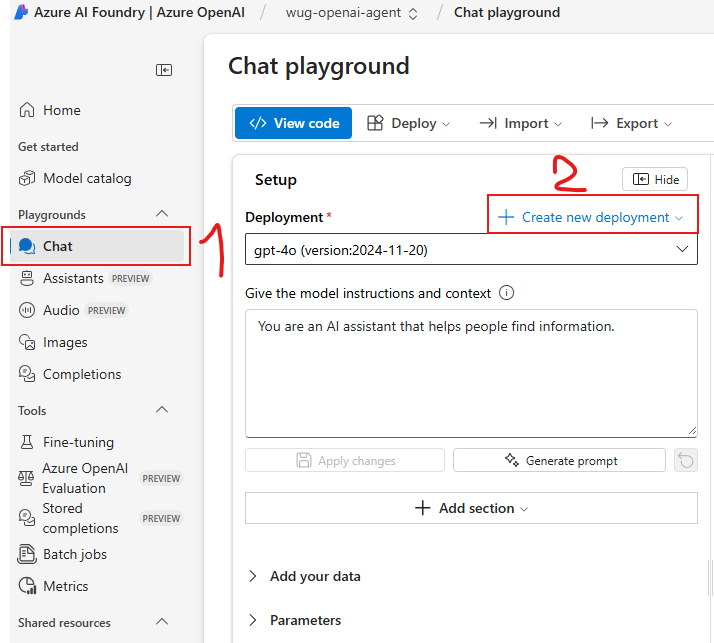The width and height of the screenshot is (714, 643).
Task: Click the Generate prompt button
Action: pyautogui.click(x=559, y=461)
